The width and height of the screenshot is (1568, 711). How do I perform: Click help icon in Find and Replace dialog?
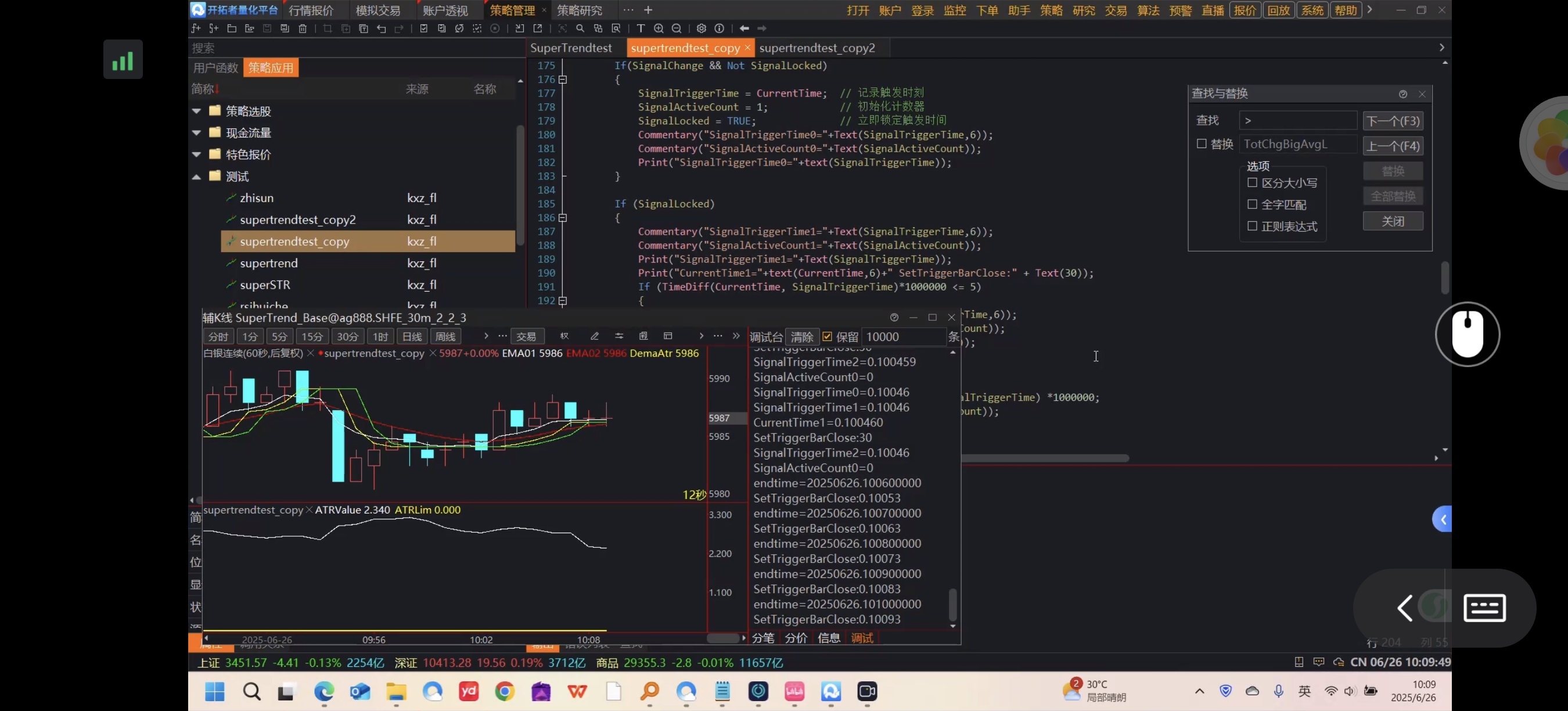pyautogui.click(x=1403, y=94)
